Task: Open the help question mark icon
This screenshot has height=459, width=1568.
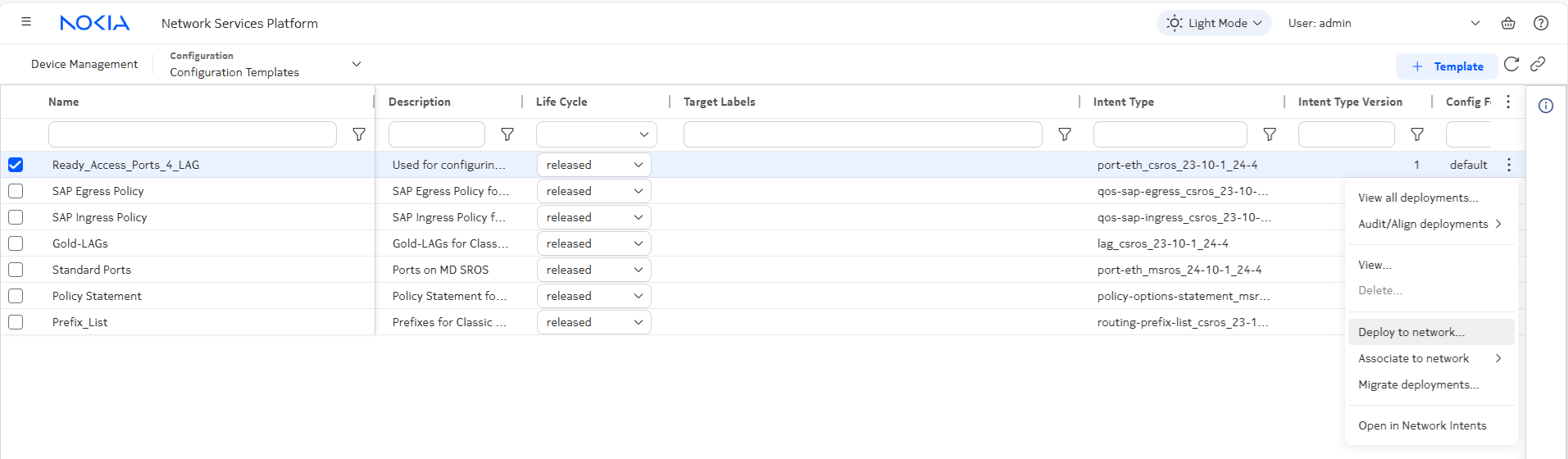Action: click(1541, 23)
